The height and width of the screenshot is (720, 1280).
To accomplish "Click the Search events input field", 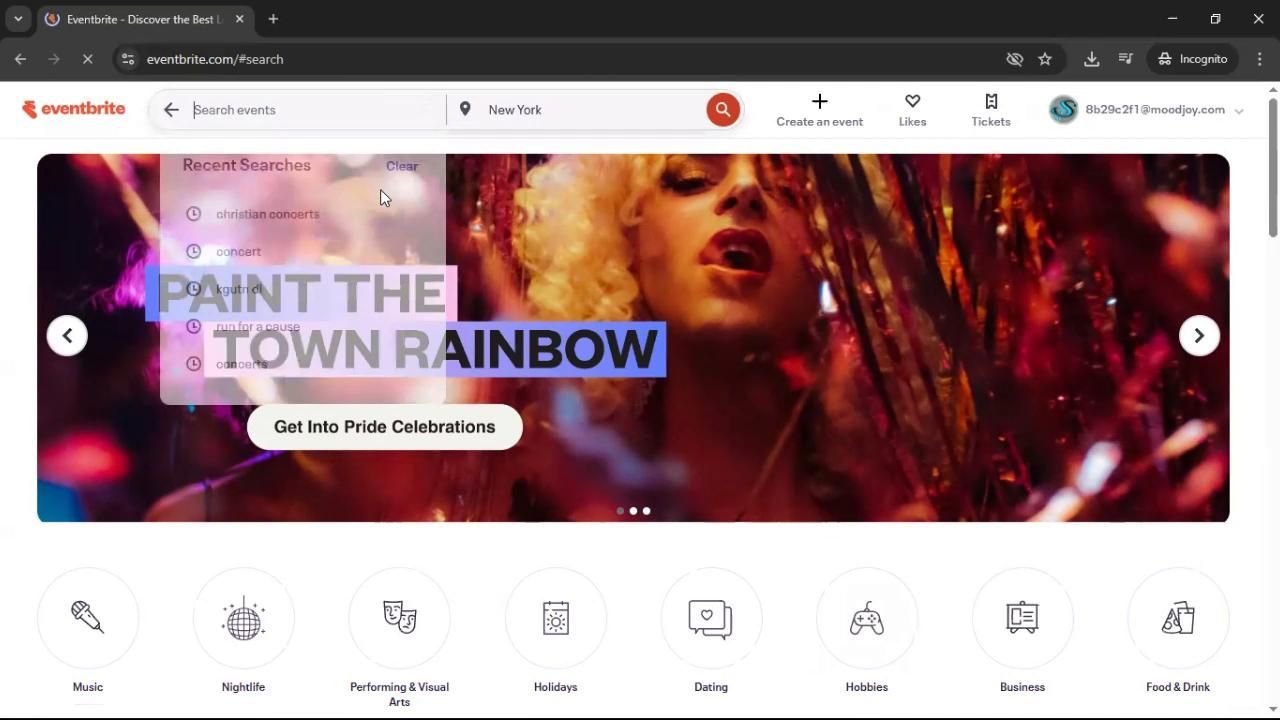I will [315, 110].
